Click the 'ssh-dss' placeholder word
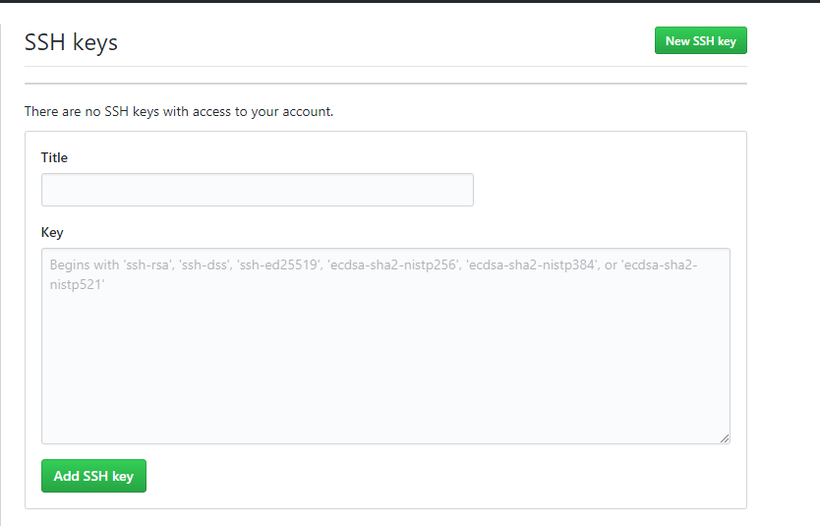Viewport: 820px width, 526px height. (x=206, y=265)
